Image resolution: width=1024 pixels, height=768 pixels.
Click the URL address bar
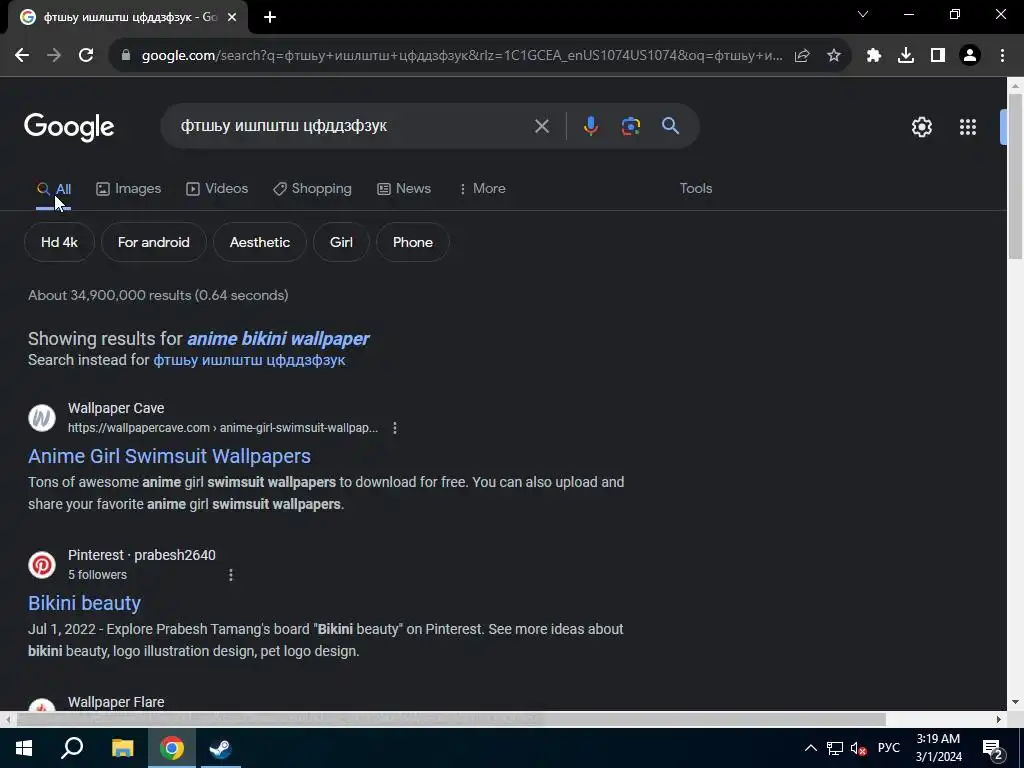461,56
